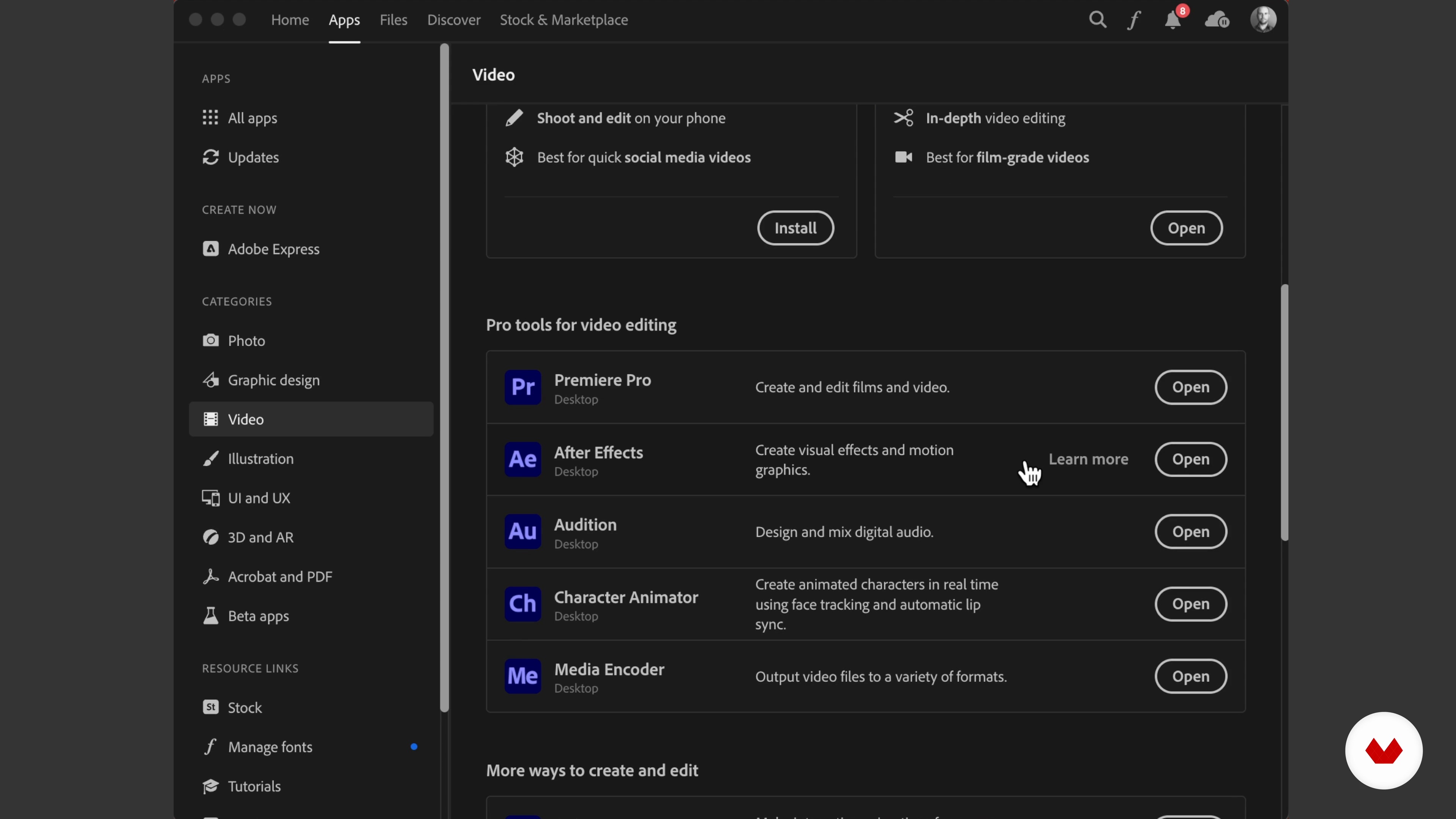
Task: Click the blue dot beside Manage fonts
Action: pos(414,747)
